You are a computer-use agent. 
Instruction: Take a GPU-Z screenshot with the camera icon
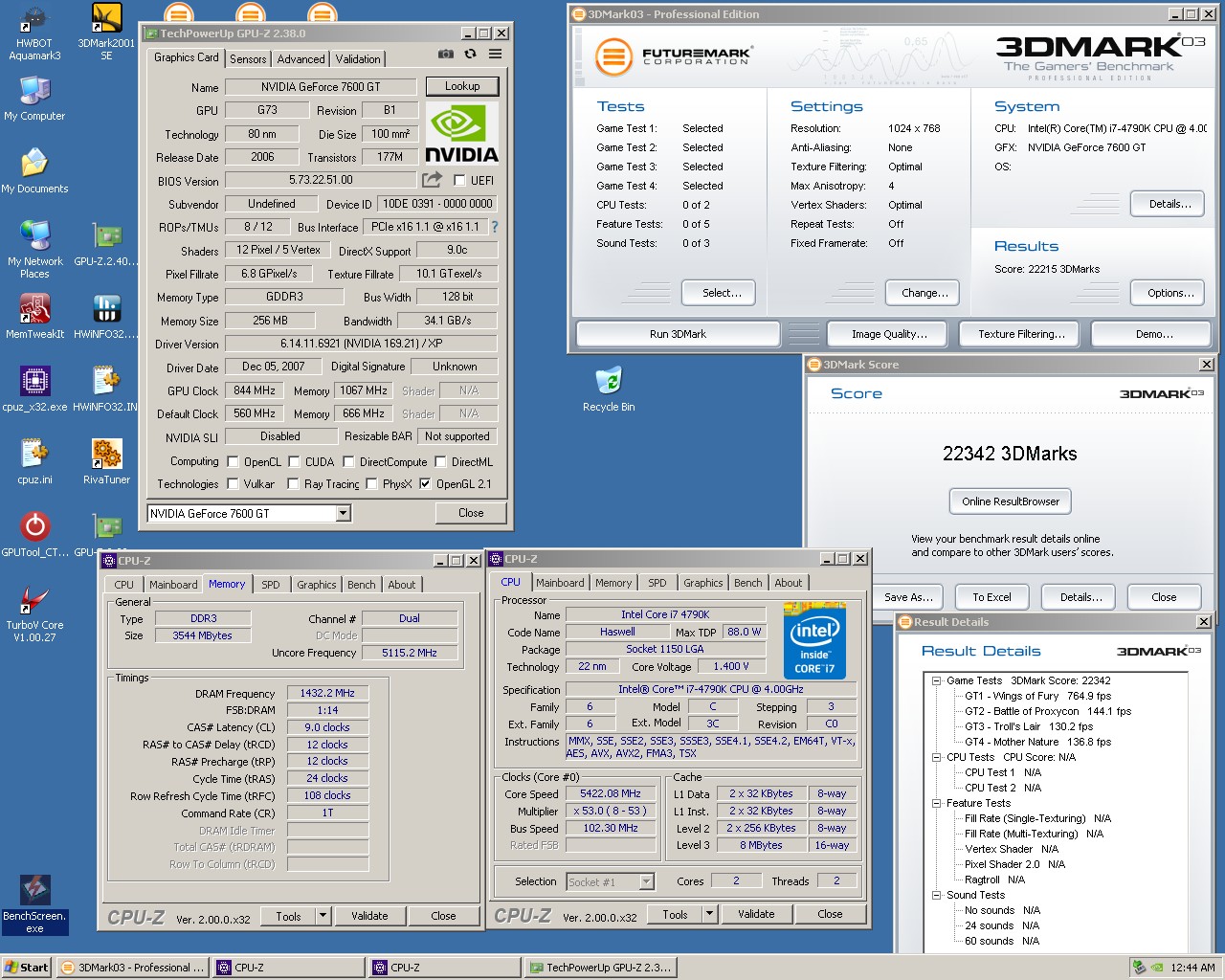click(445, 54)
